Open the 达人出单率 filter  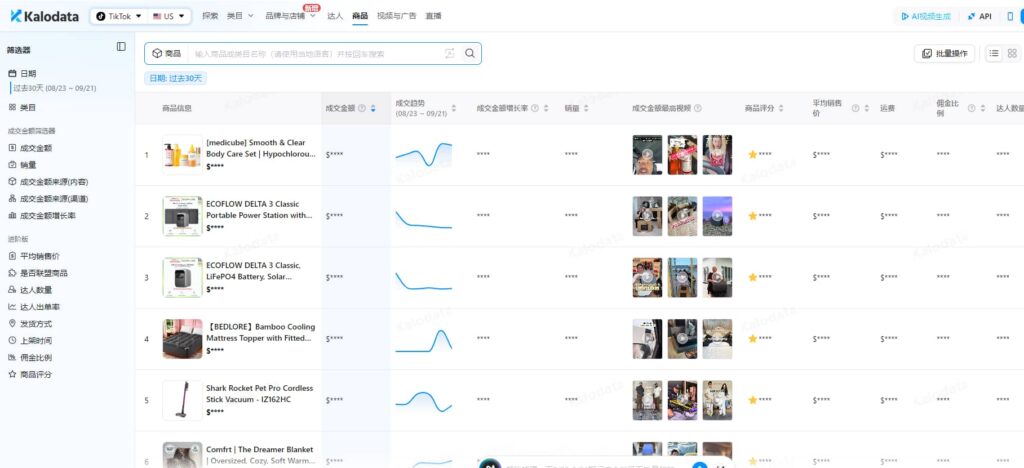coord(34,307)
